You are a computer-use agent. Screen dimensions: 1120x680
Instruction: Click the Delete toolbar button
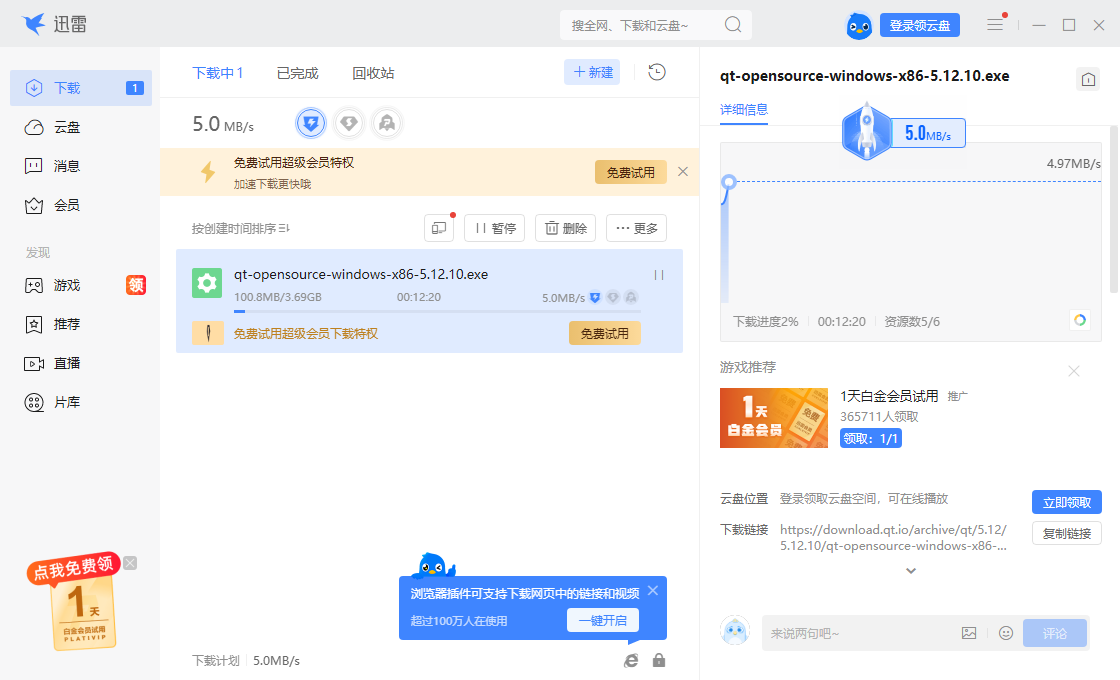565,228
